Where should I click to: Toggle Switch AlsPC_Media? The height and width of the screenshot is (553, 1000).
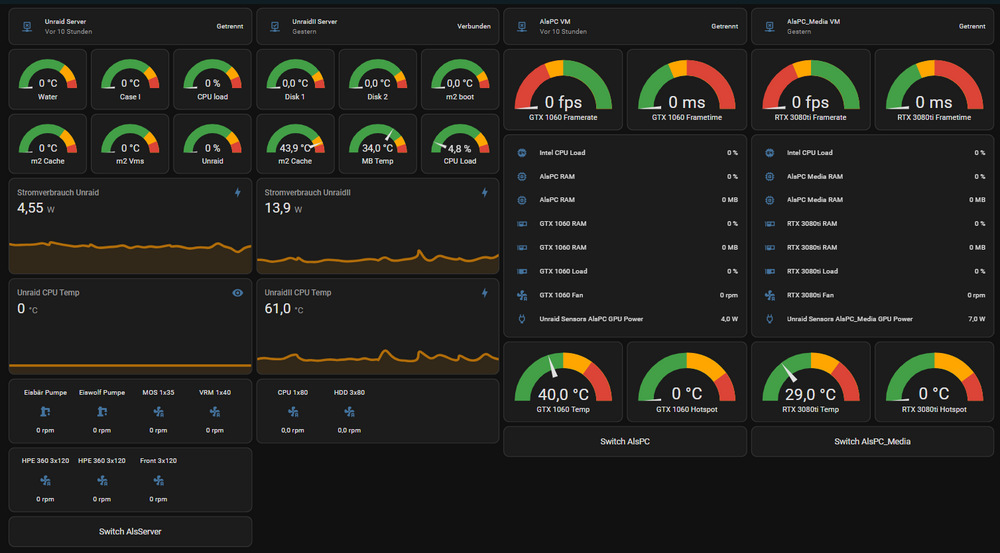(872, 441)
